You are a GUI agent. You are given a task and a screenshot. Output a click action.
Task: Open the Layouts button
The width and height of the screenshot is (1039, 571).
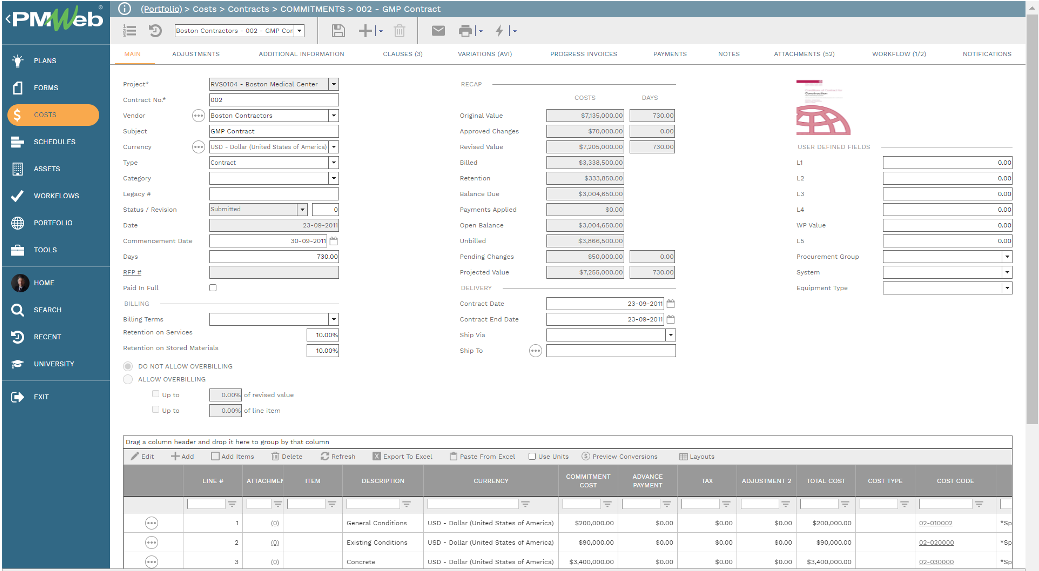697,456
